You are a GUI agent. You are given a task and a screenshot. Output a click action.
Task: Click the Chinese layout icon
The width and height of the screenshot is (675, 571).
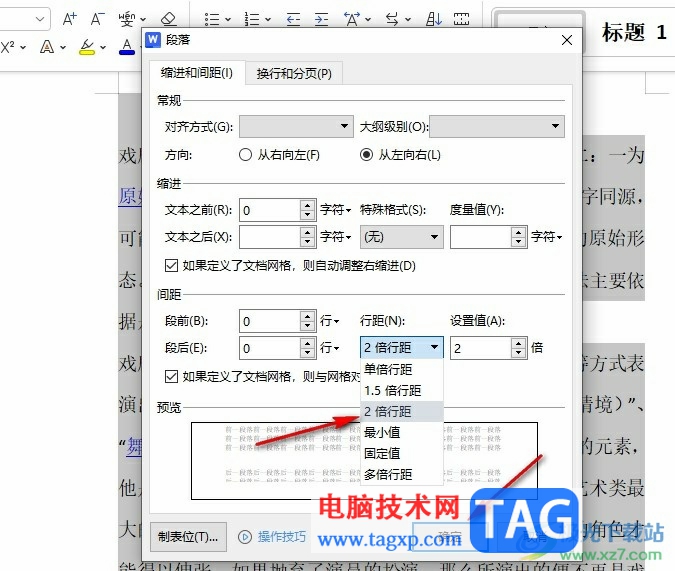click(352, 19)
